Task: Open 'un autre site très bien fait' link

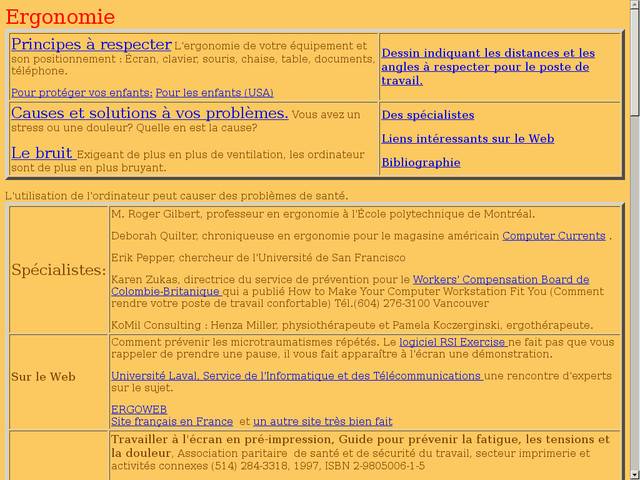Action: (x=322, y=422)
